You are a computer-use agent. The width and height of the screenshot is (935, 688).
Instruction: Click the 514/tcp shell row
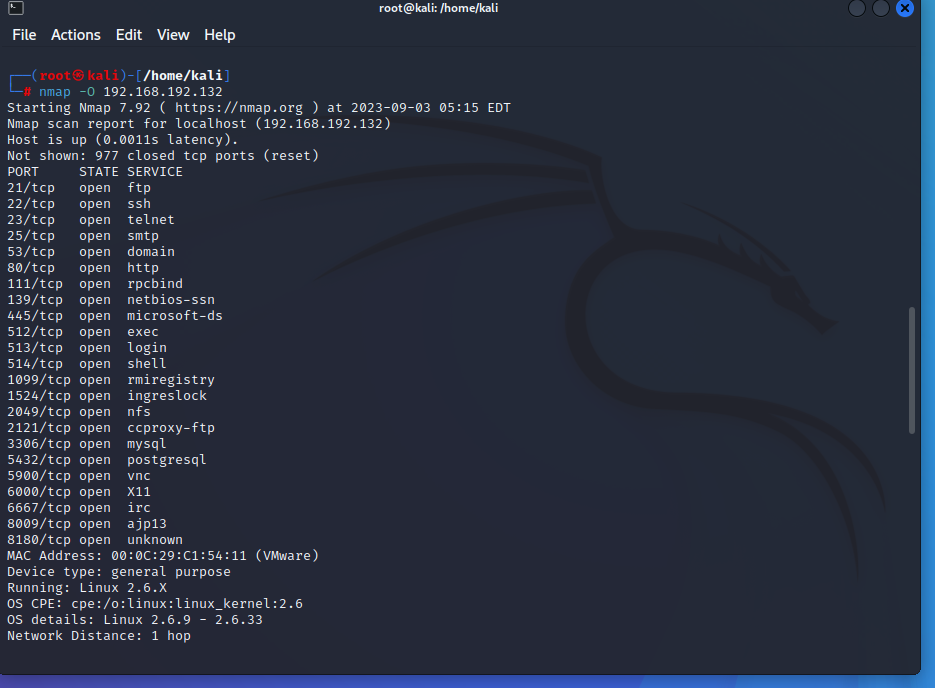[87, 364]
